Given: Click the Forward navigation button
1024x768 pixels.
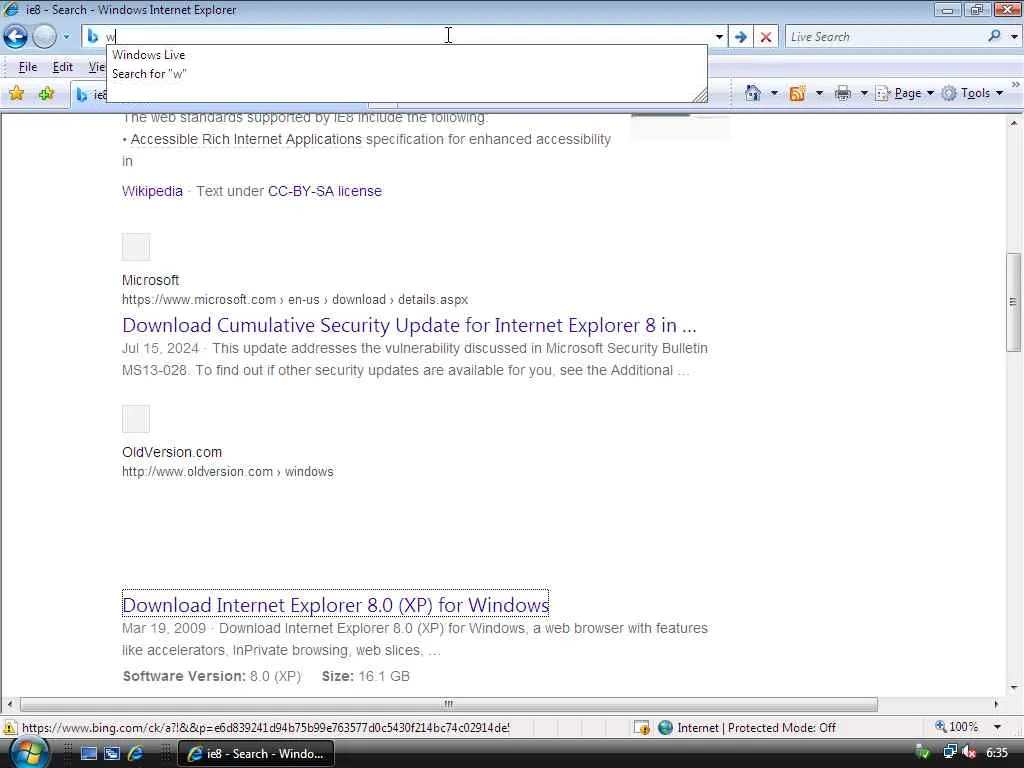Looking at the screenshot, I should pyautogui.click(x=44, y=37).
